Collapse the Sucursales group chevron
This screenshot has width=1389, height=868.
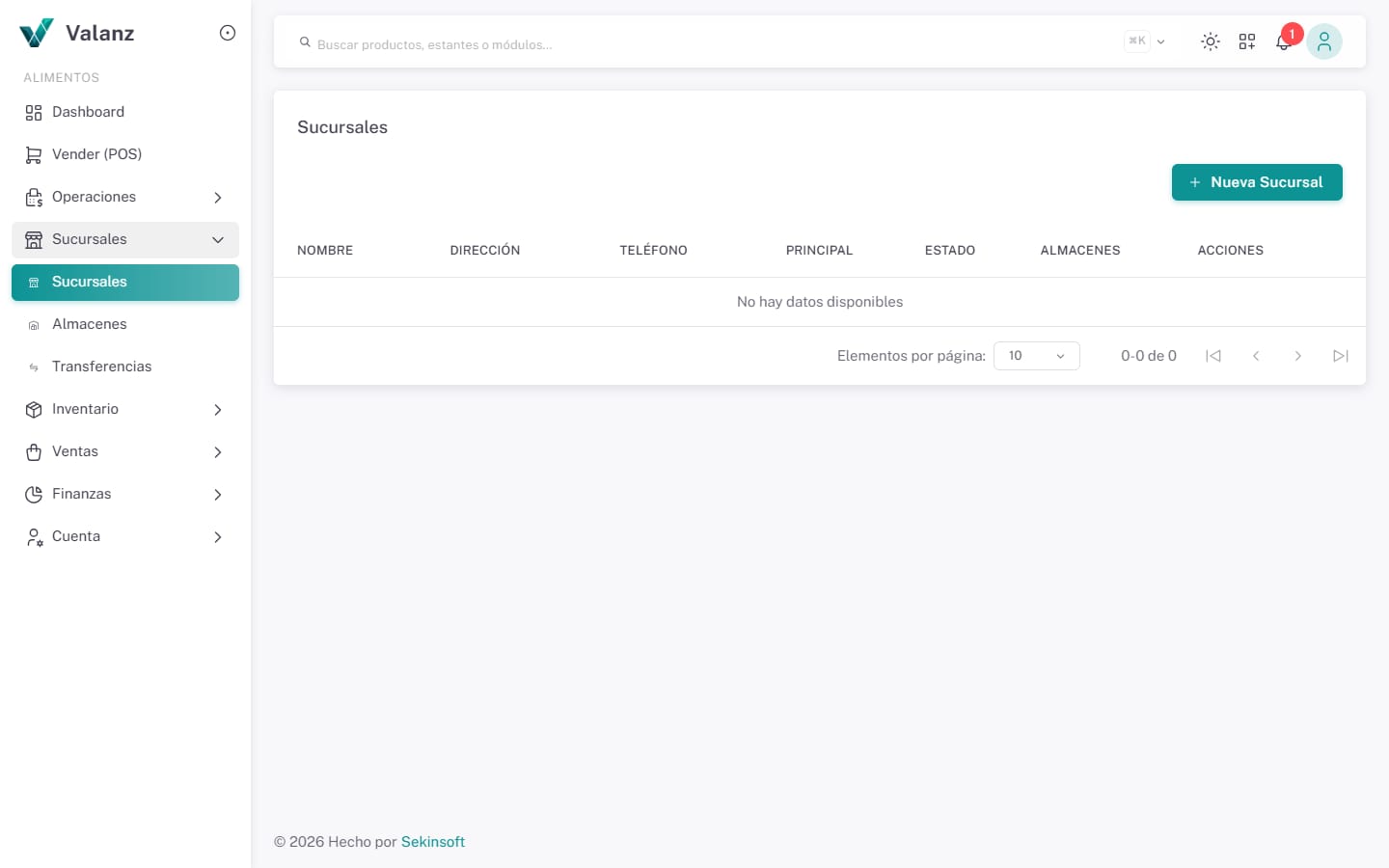coord(218,240)
